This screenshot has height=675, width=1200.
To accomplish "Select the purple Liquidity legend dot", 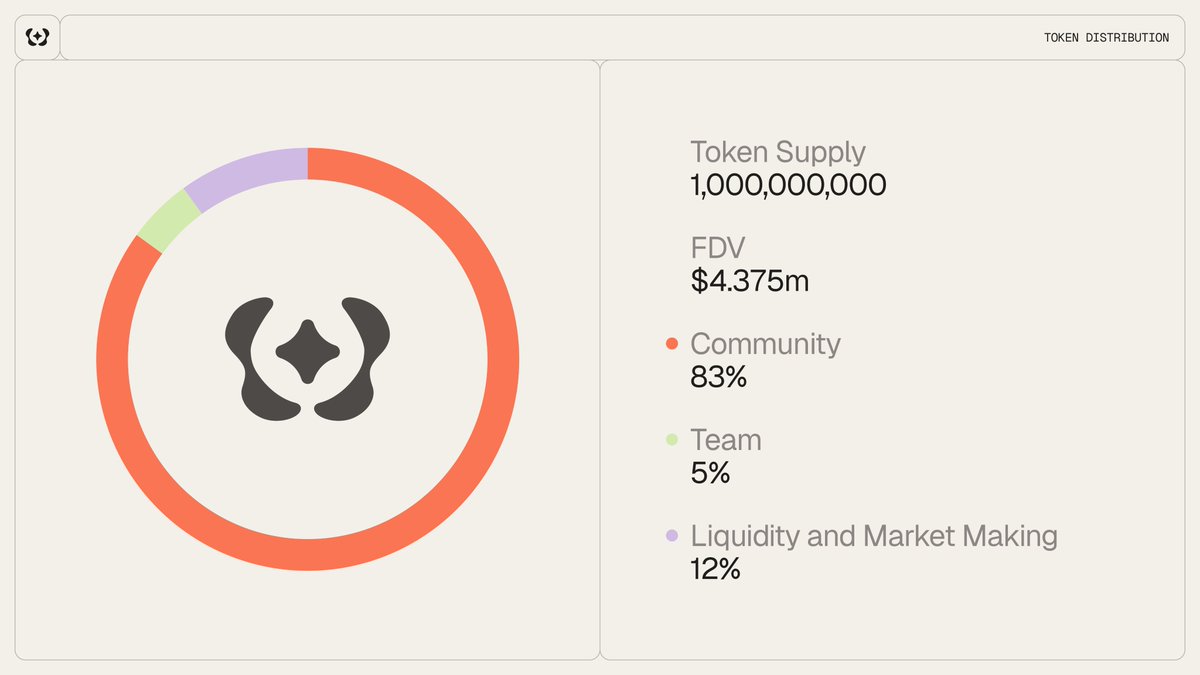I will [x=672, y=536].
